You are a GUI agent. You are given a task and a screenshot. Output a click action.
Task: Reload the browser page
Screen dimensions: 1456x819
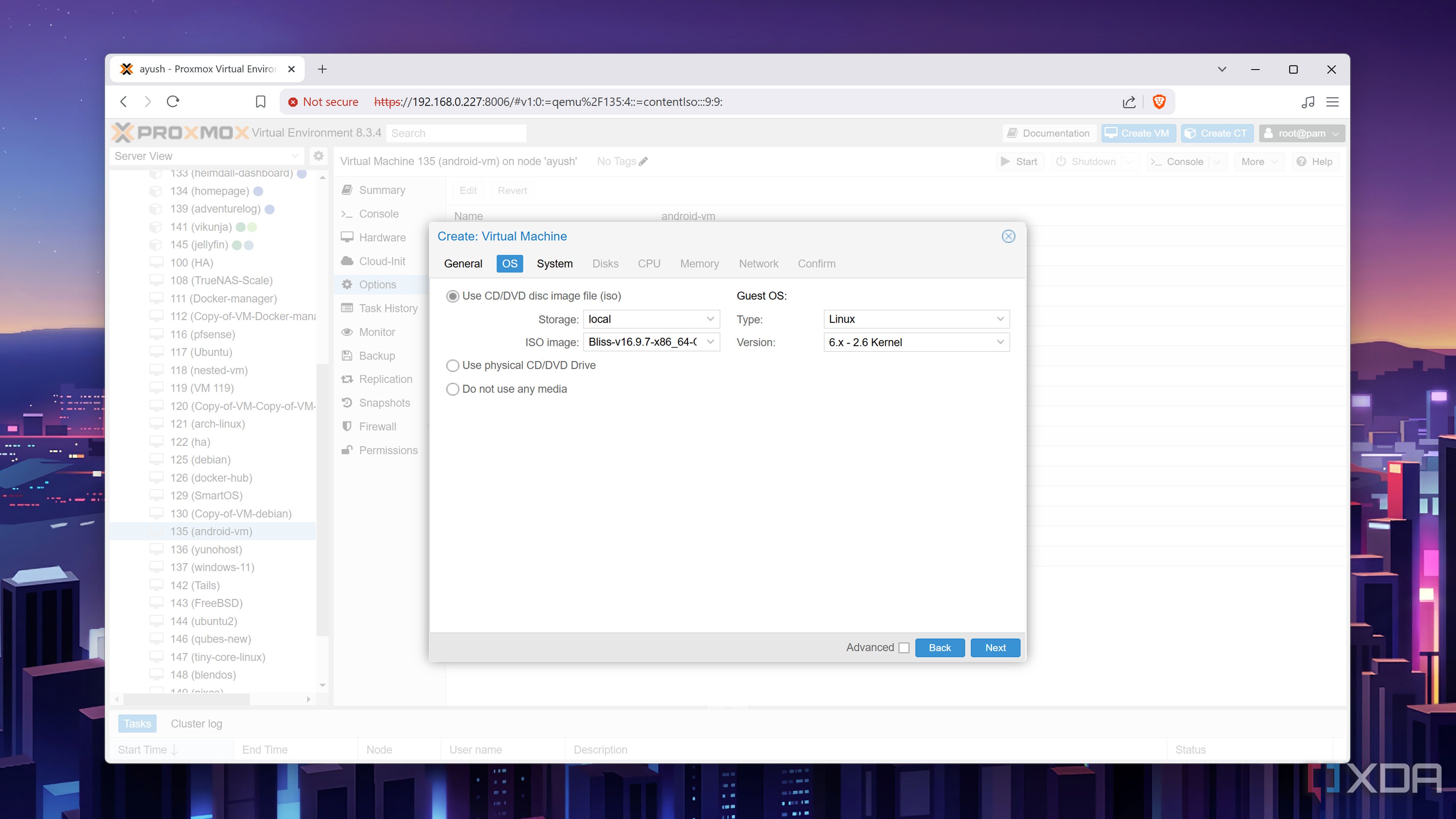point(173,102)
